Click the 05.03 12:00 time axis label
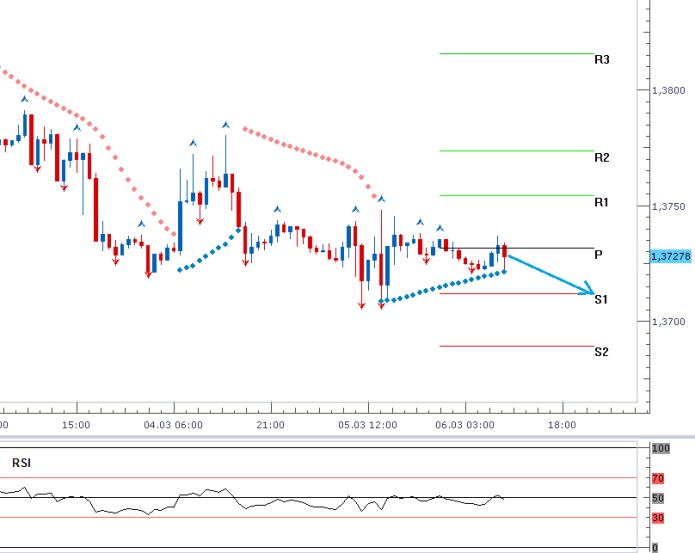 (x=367, y=425)
